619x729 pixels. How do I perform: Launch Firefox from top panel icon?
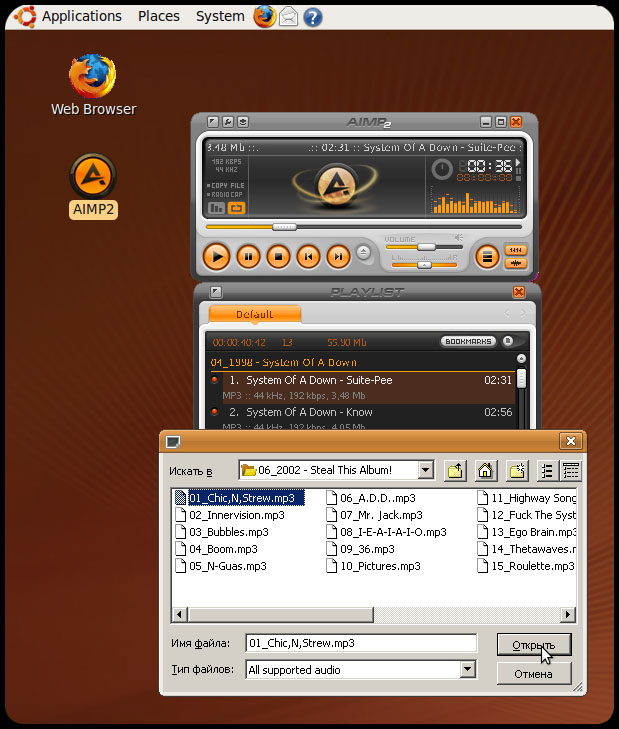point(264,17)
